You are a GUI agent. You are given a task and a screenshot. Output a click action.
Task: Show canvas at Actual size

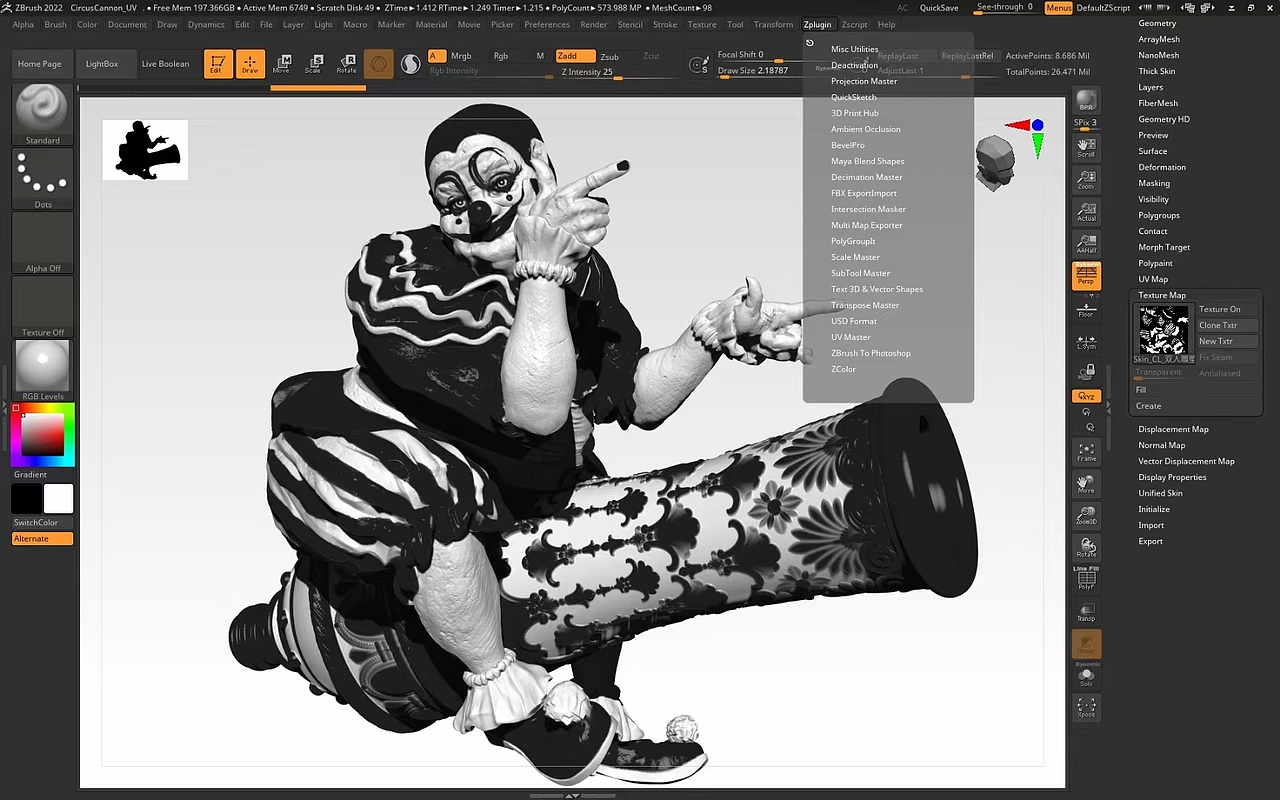click(1086, 211)
